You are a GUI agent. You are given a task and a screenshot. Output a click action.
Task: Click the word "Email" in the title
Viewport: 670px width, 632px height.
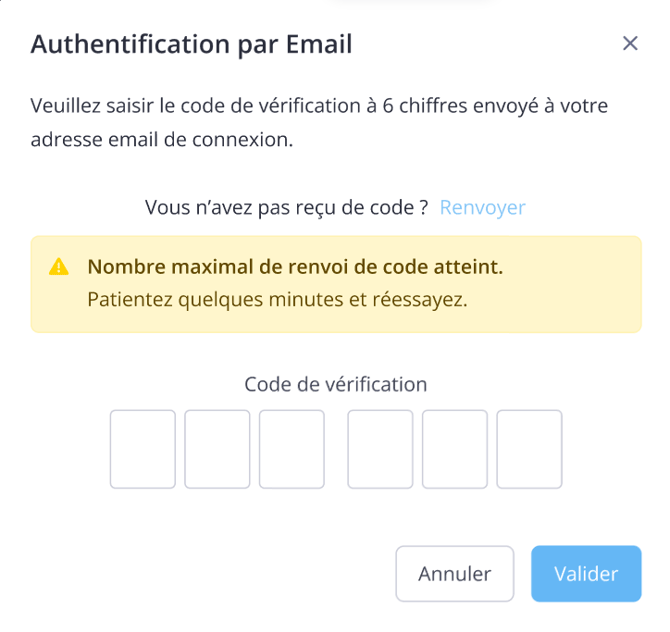point(318,44)
